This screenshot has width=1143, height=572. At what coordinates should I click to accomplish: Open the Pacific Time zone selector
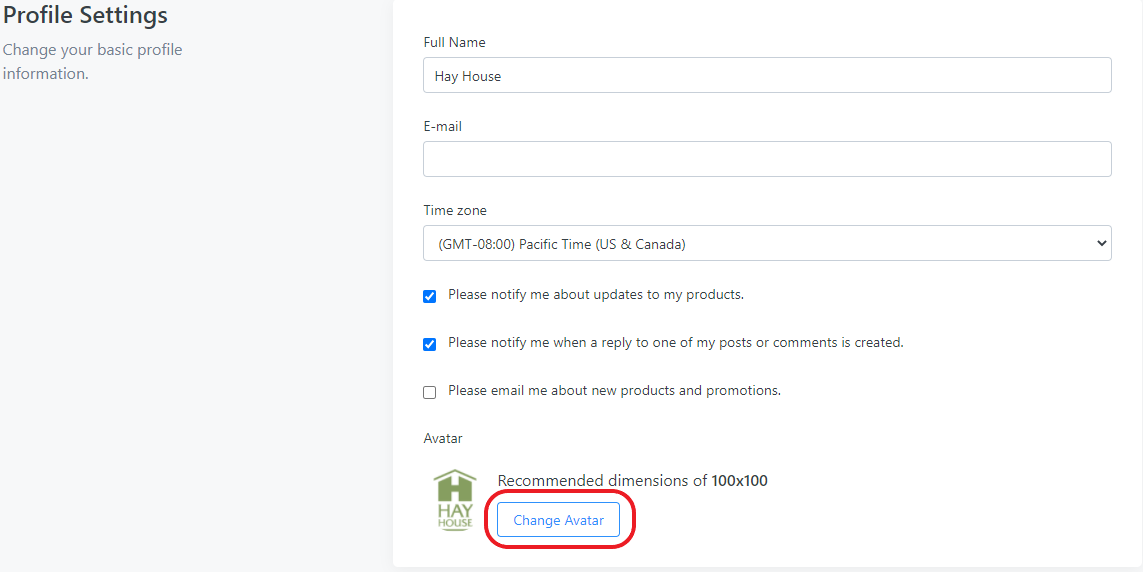(x=766, y=243)
